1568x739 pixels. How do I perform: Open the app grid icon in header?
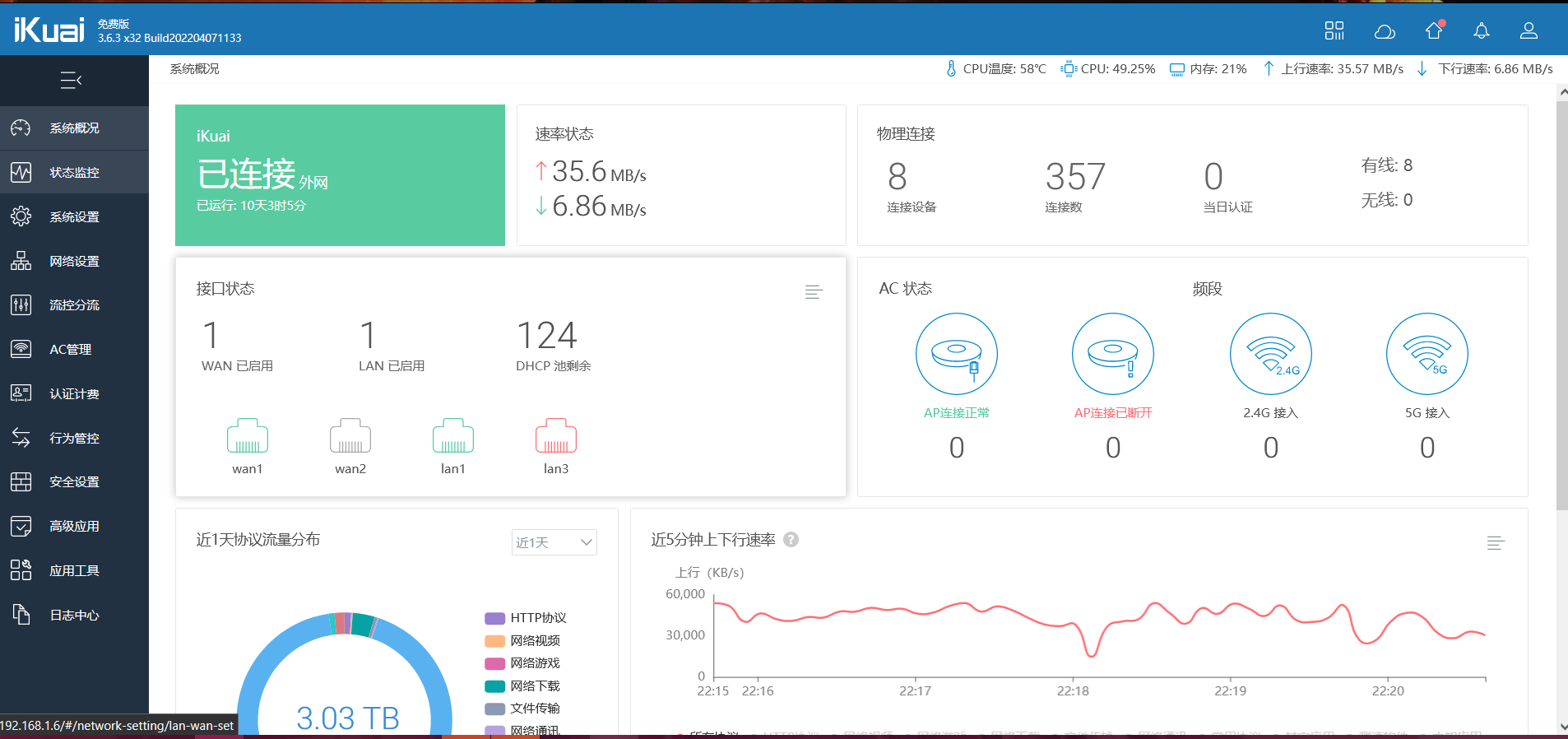1334,30
